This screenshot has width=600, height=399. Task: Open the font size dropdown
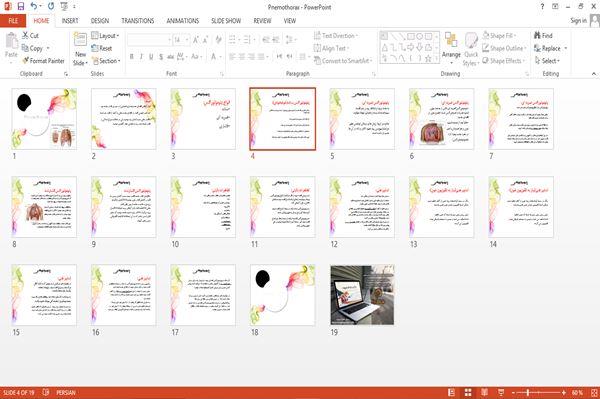click(187, 40)
